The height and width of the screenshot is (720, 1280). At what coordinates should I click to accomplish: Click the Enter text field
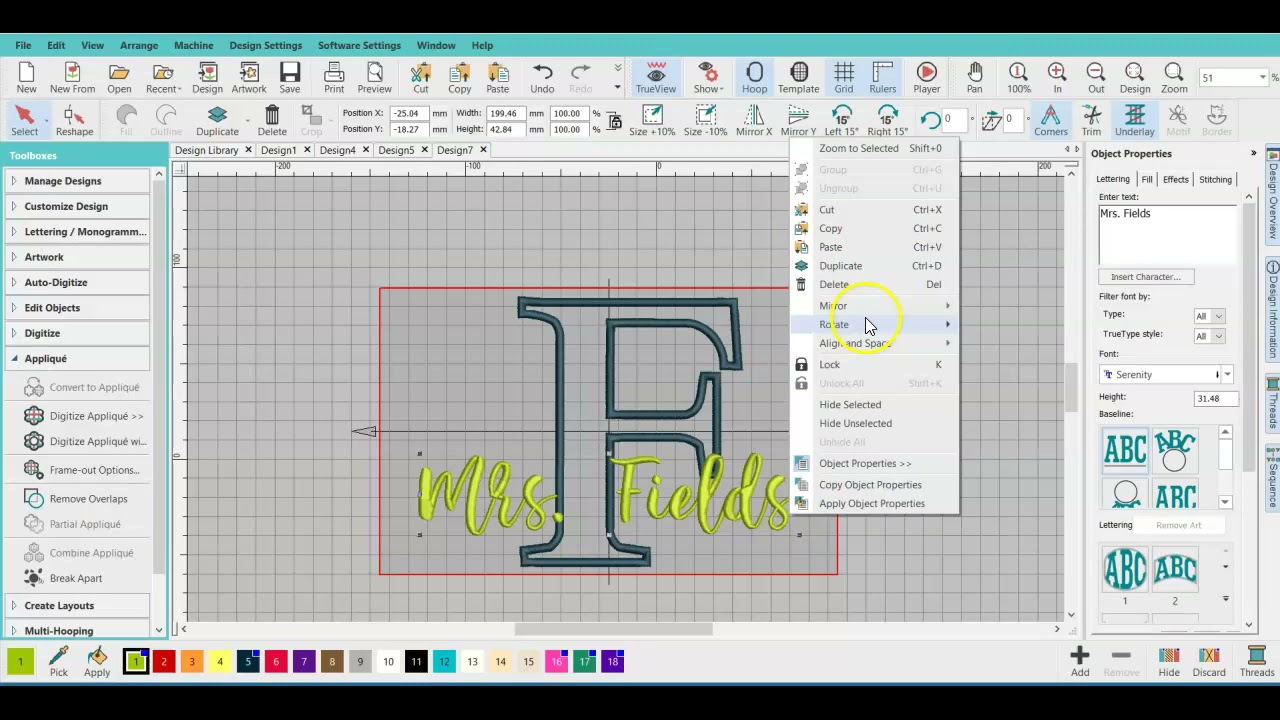[x=1167, y=235]
